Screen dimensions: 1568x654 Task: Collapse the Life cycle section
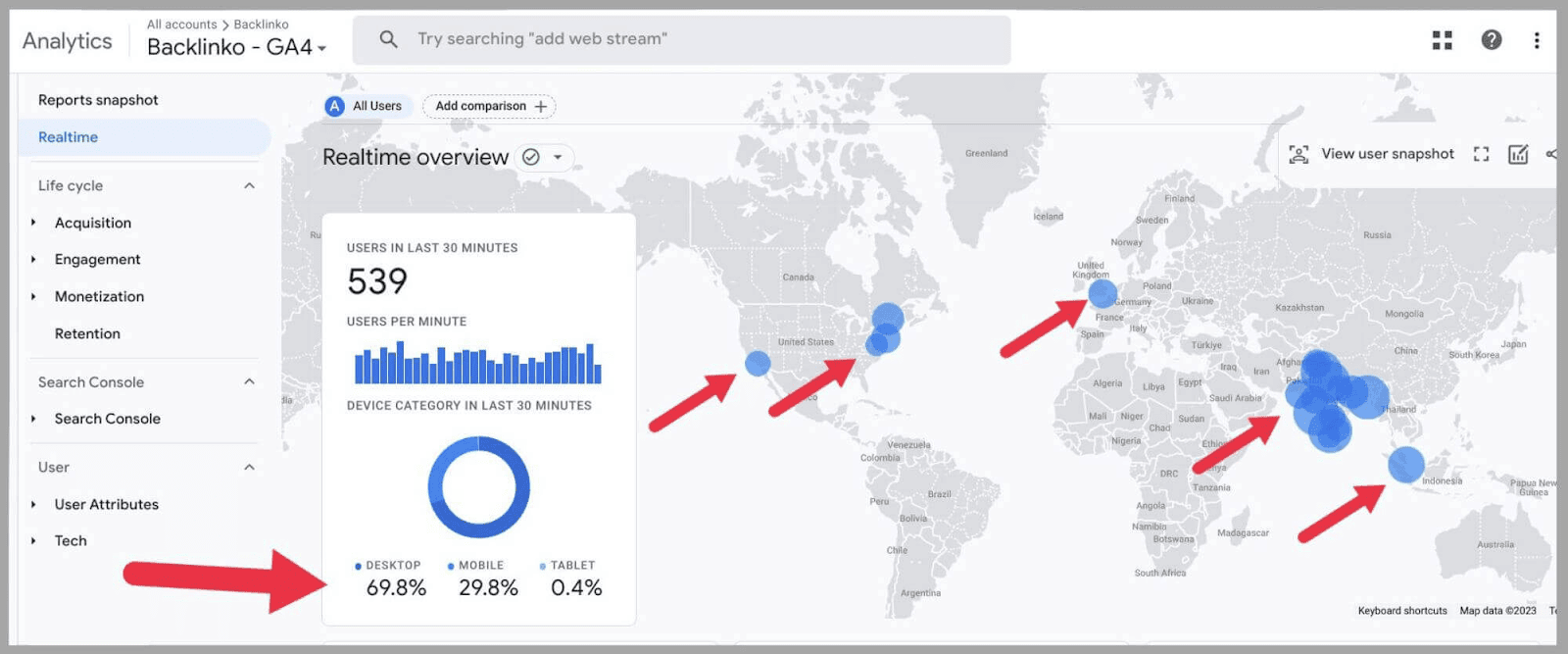click(x=251, y=185)
